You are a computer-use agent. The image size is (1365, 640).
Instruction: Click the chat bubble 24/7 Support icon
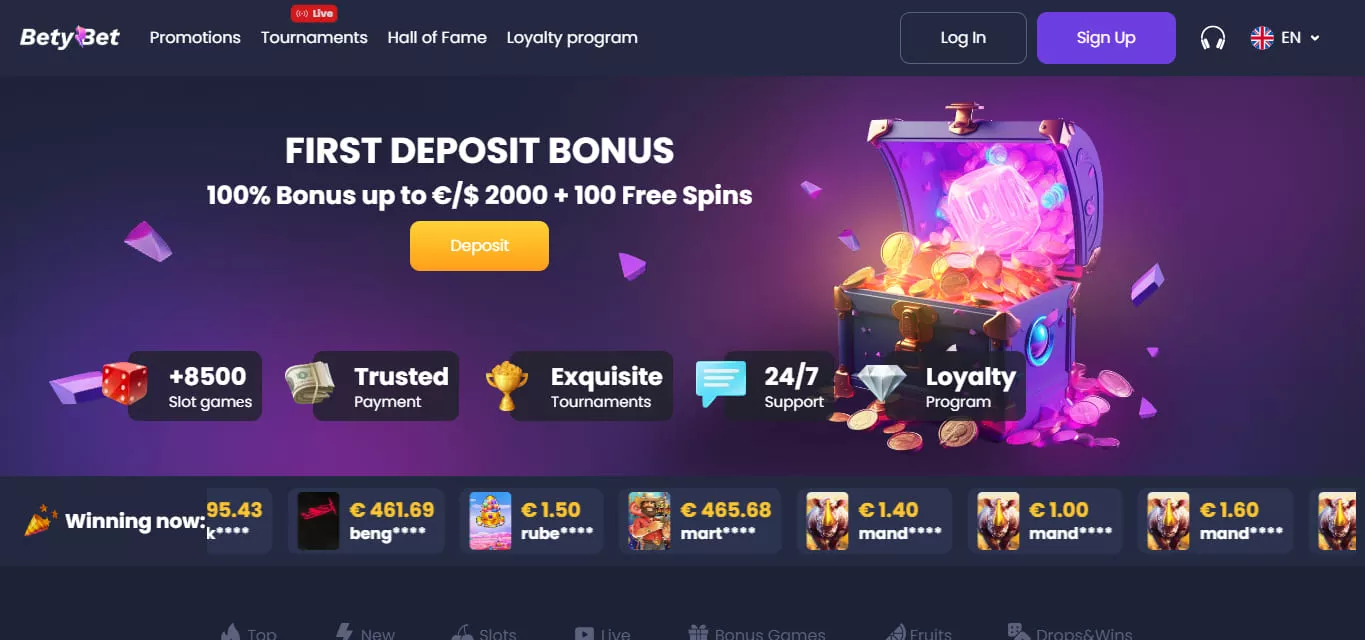click(721, 384)
